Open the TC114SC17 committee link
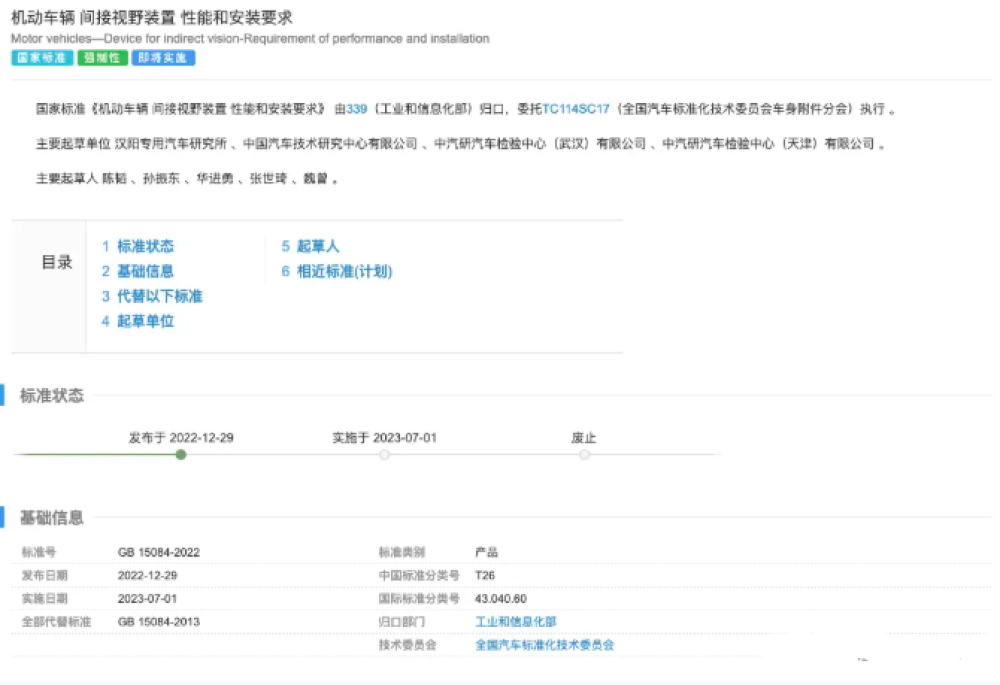The image size is (1000, 685). 576,109
